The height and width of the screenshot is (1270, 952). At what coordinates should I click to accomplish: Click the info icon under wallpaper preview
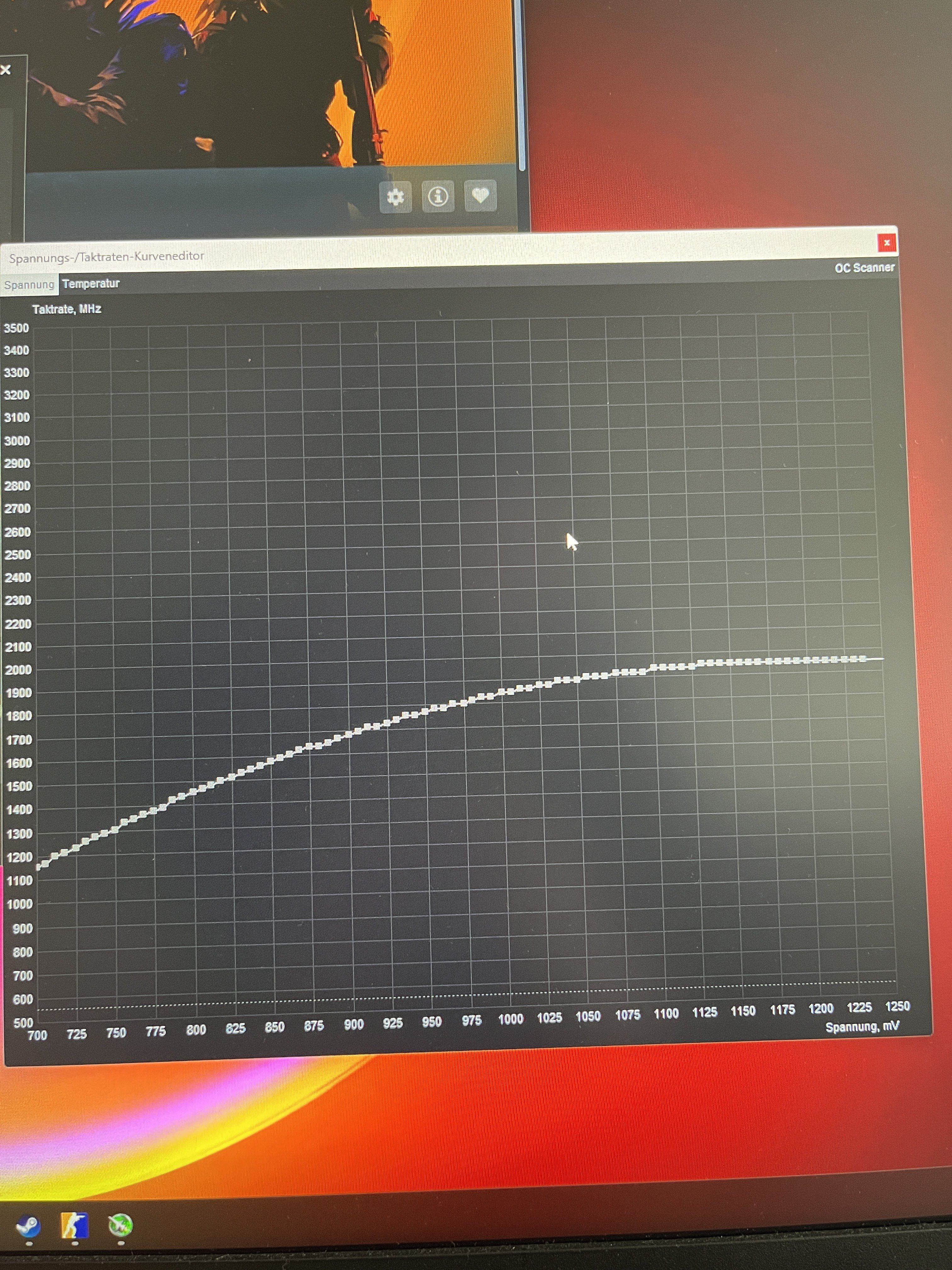click(438, 197)
